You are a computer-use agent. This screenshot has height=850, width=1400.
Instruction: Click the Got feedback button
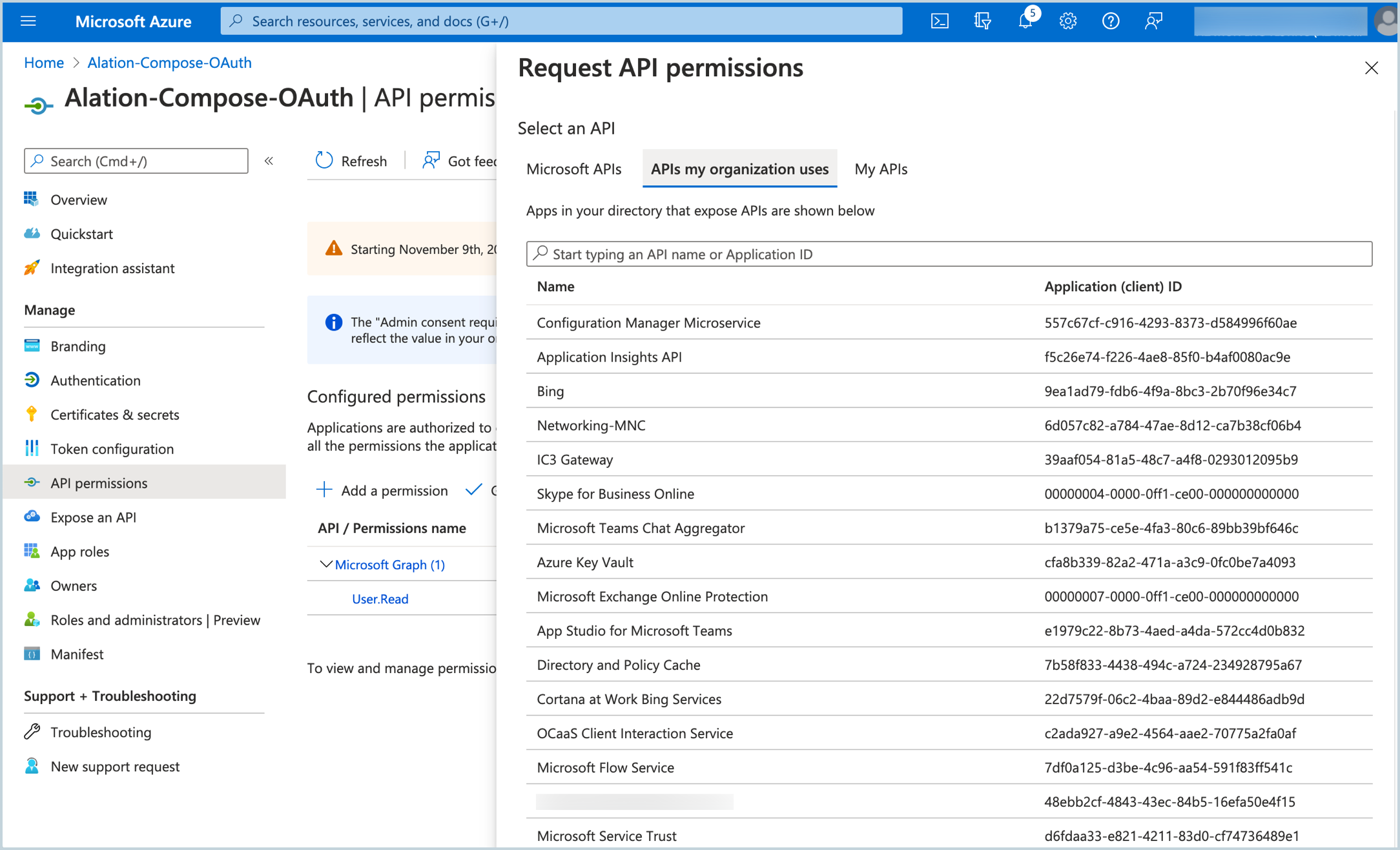click(x=458, y=161)
